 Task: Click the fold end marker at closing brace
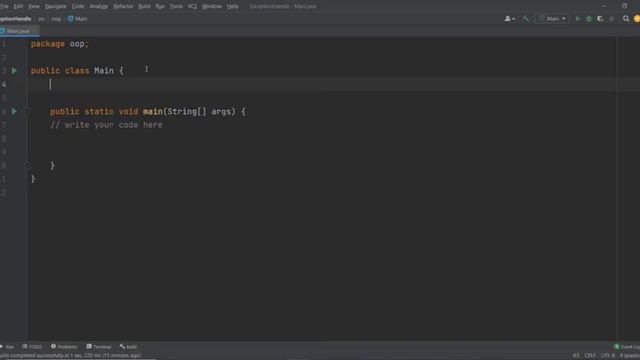(x=27, y=165)
